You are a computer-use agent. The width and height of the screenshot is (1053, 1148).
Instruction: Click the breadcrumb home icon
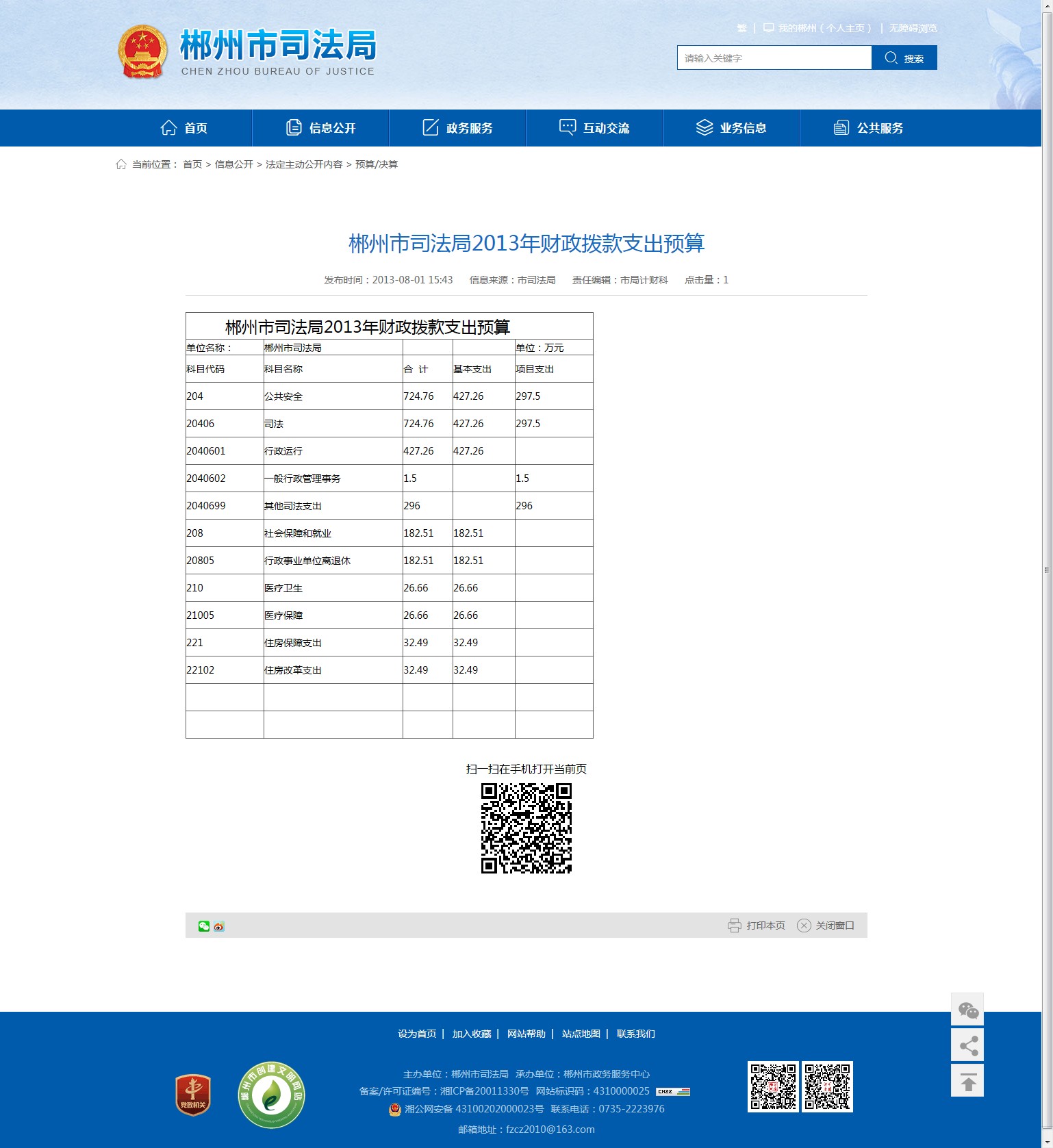tap(121, 164)
